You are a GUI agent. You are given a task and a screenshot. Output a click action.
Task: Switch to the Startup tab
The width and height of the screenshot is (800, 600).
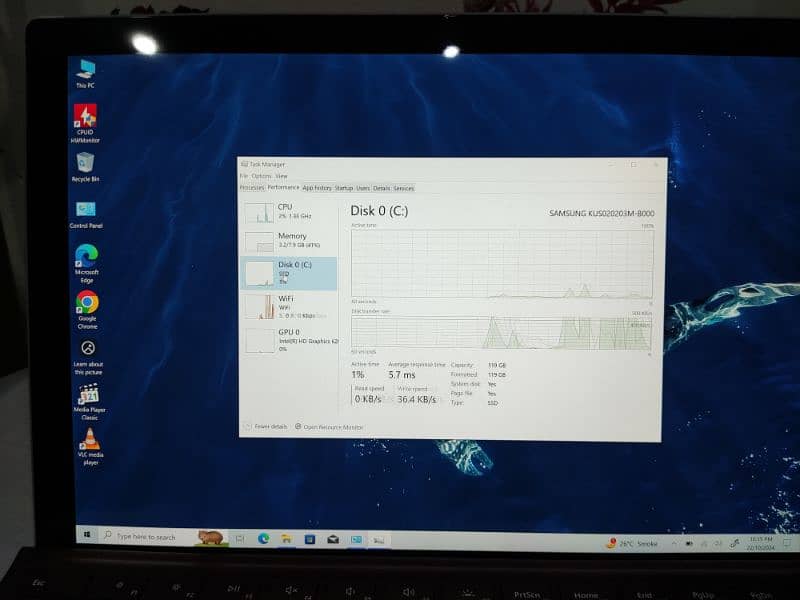pyautogui.click(x=344, y=188)
